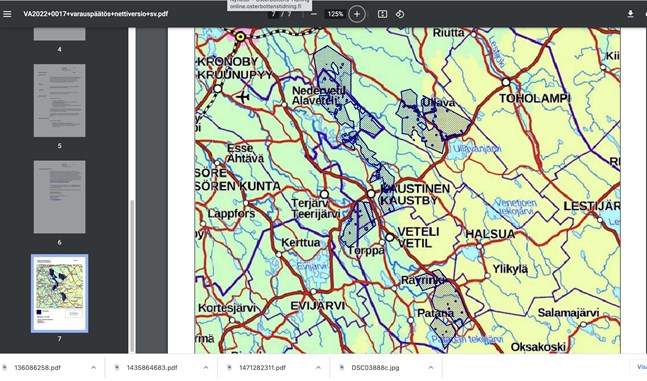This screenshot has width=647, height=381.
Task: Open options for 136086258.pdf download
Action: (94, 367)
